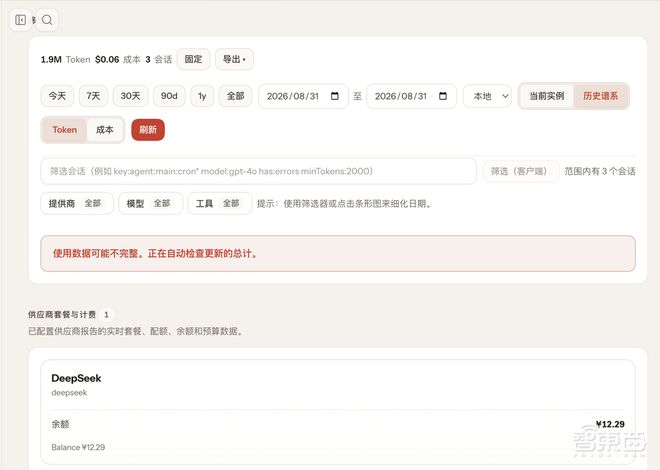The height and width of the screenshot is (470, 660).
Task: Click the 筛选（客户端）button
Action: (521, 171)
